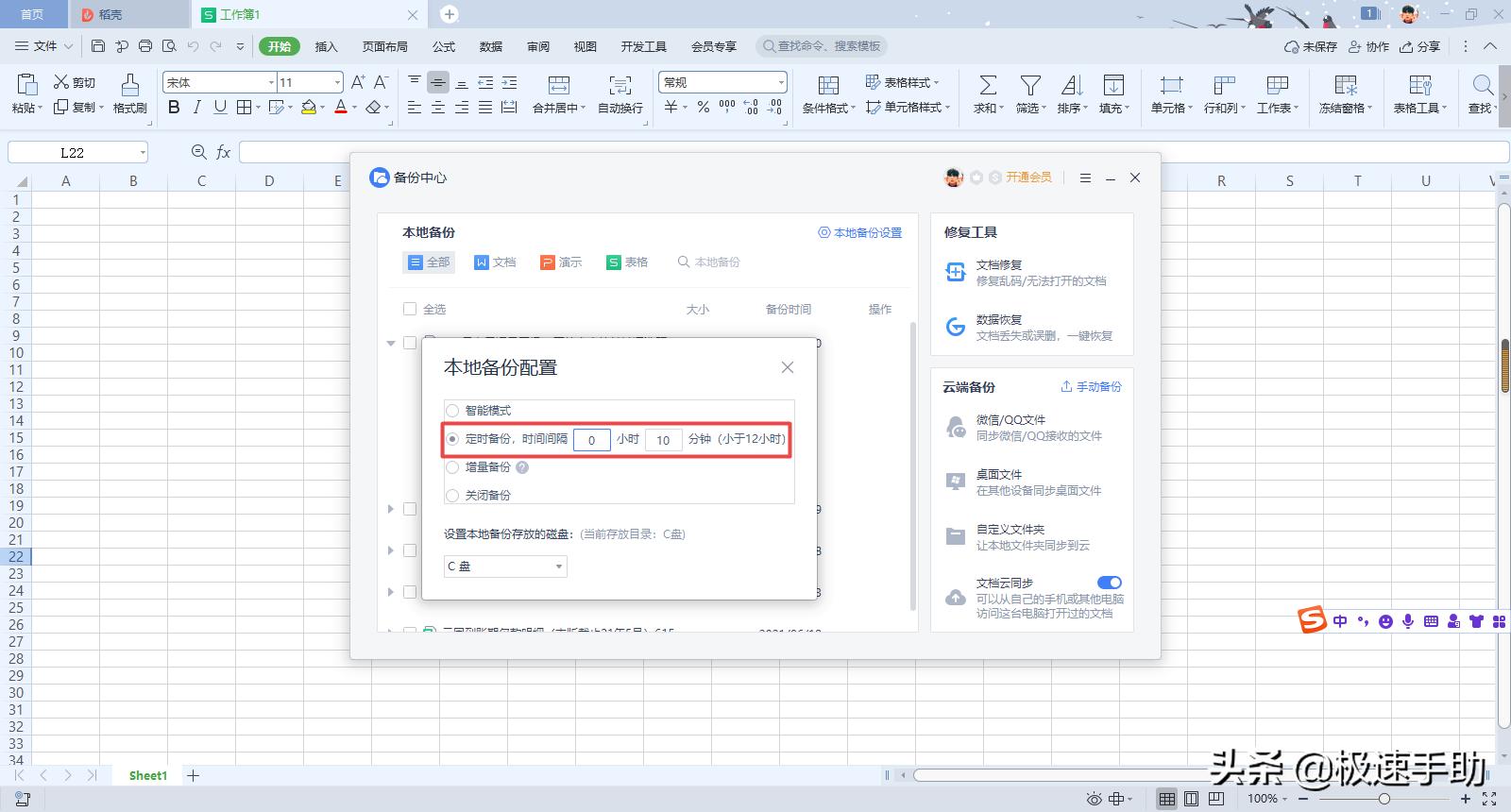Open Data Recovery (数据恢复) tool
The height and width of the screenshot is (812, 1511).
[1031, 328]
